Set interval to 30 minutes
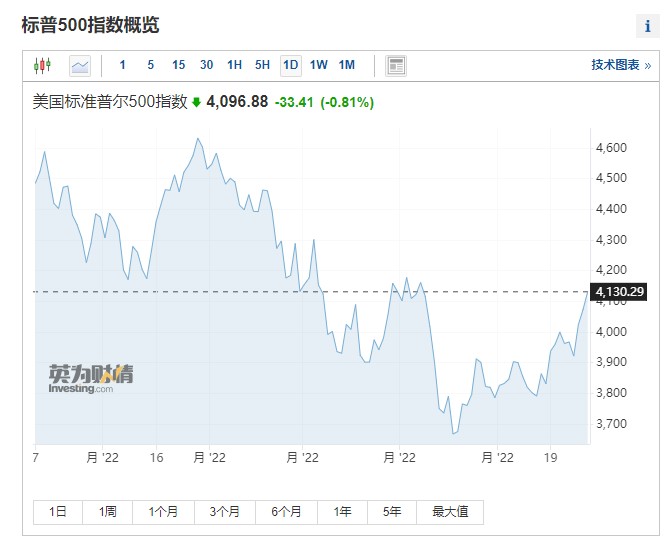The width and height of the screenshot is (668, 545). (207, 65)
